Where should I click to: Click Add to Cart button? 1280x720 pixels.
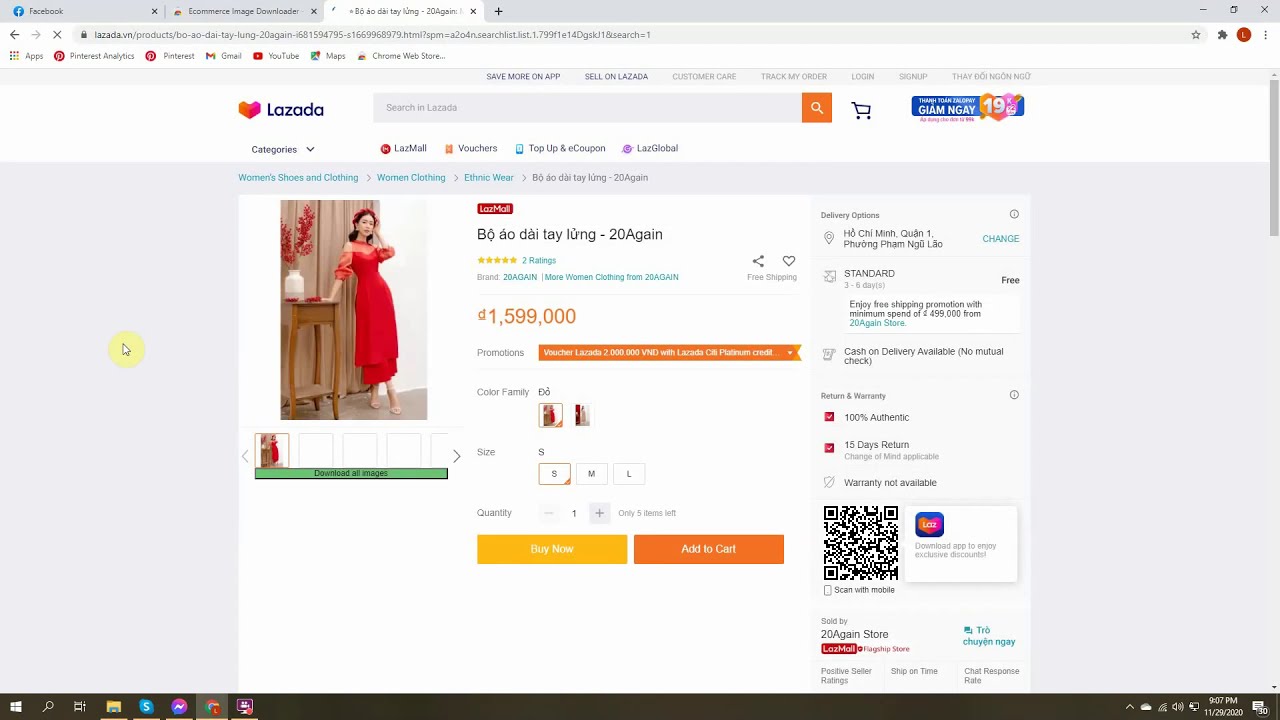click(708, 549)
